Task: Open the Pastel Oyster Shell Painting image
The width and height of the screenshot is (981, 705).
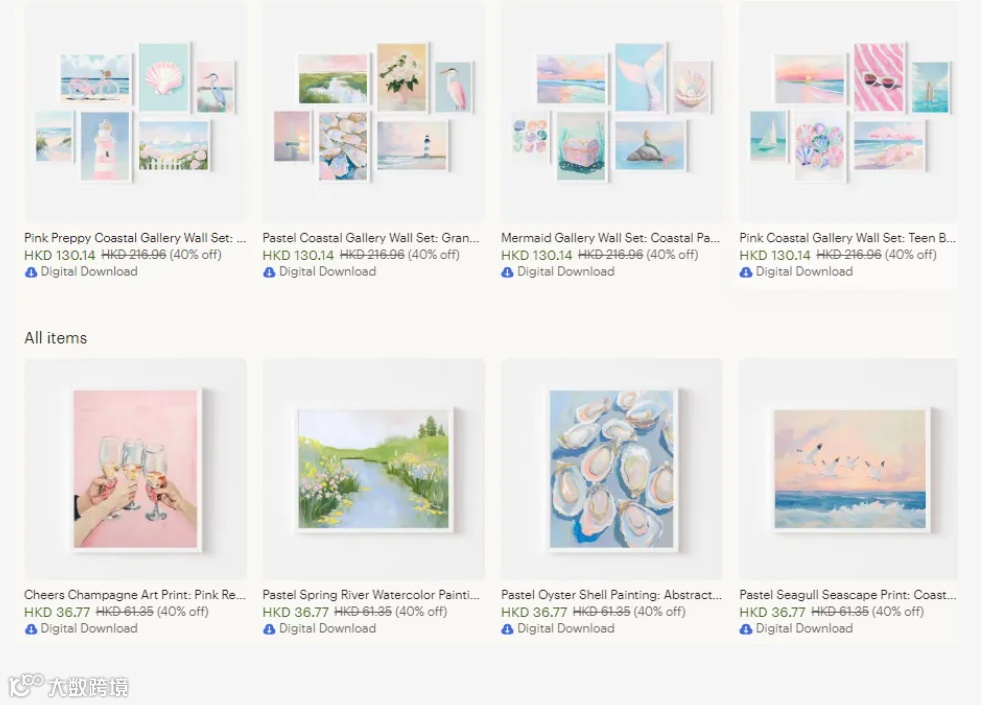Action: 612,469
